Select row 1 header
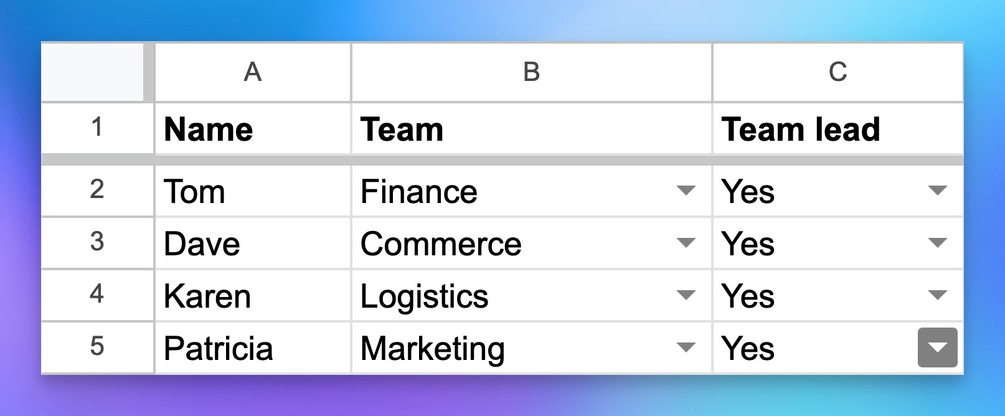 [x=97, y=128]
